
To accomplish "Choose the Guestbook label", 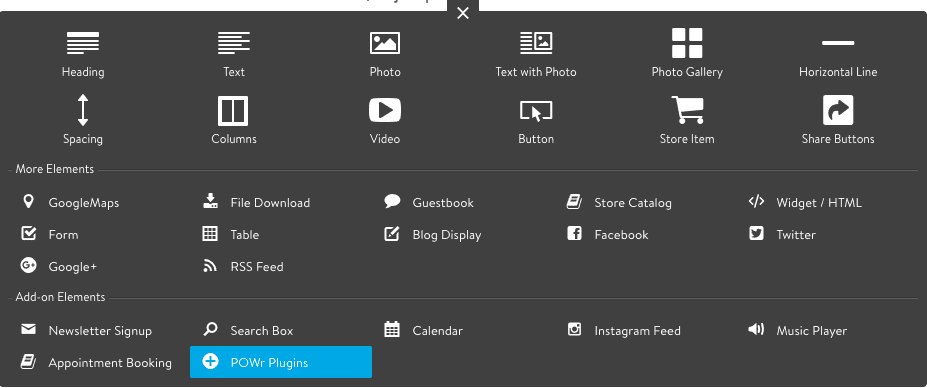I will tap(443, 203).
